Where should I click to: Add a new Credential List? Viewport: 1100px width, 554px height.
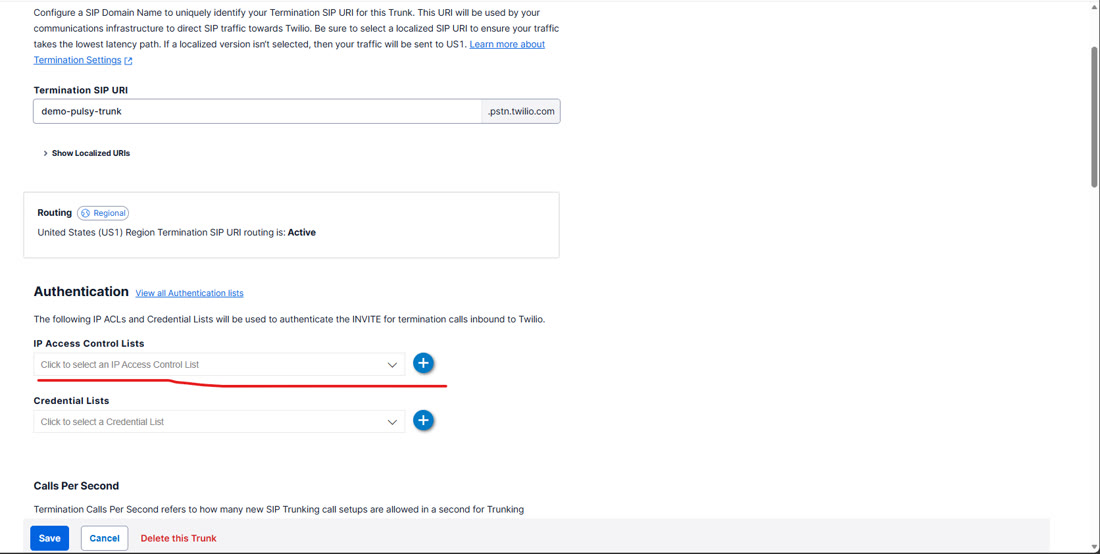pos(423,421)
